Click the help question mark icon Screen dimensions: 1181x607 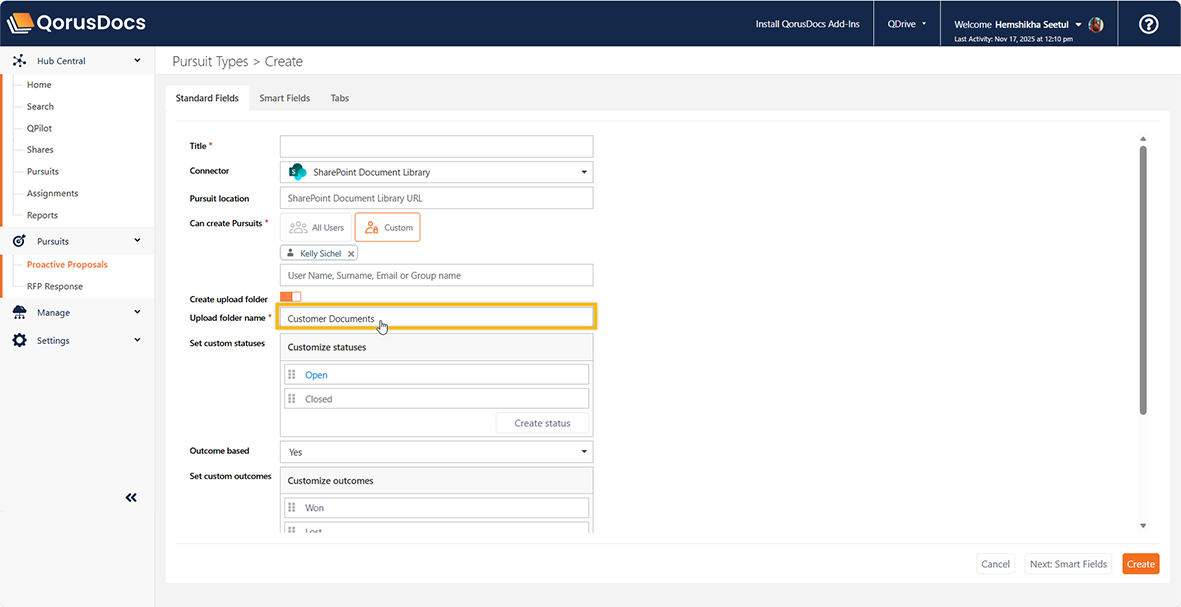[x=1148, y=24]
